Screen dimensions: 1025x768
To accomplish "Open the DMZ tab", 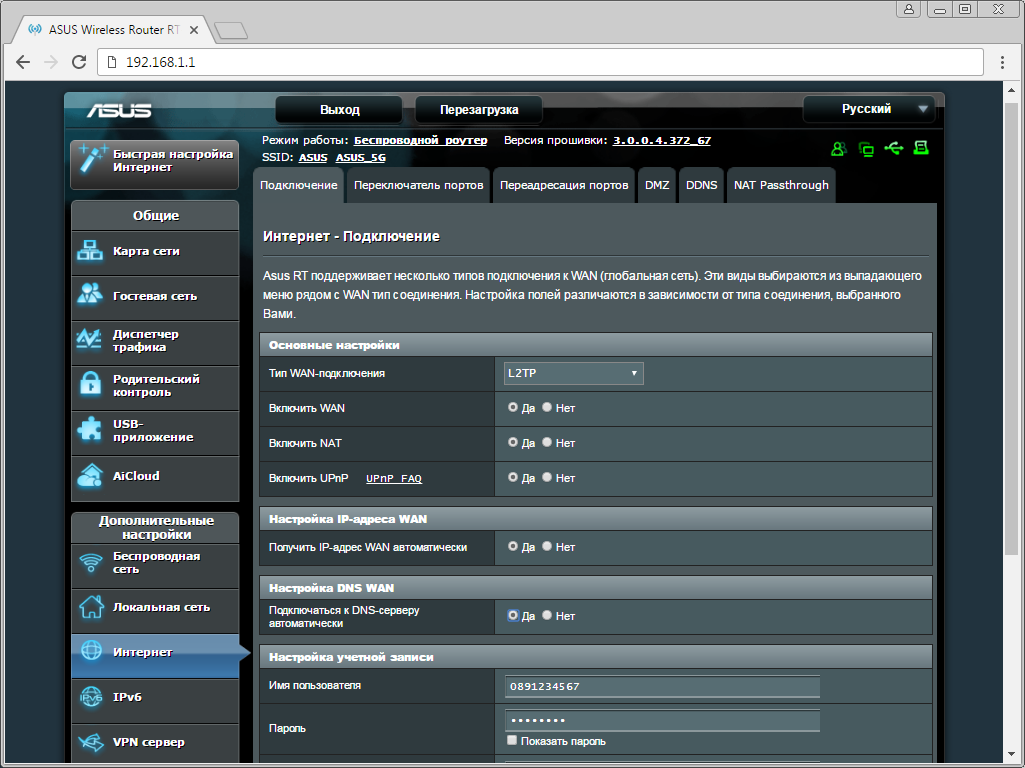I will pyautogui.click(x=657, y=185).
